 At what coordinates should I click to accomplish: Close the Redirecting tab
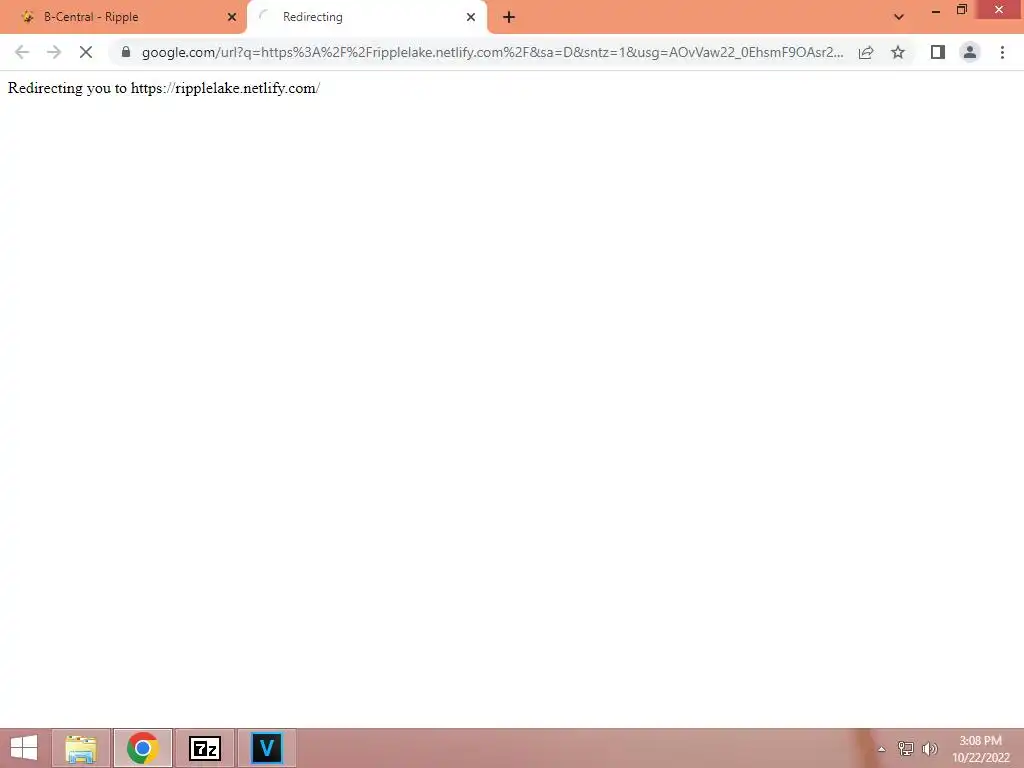[x=471, y=17]
